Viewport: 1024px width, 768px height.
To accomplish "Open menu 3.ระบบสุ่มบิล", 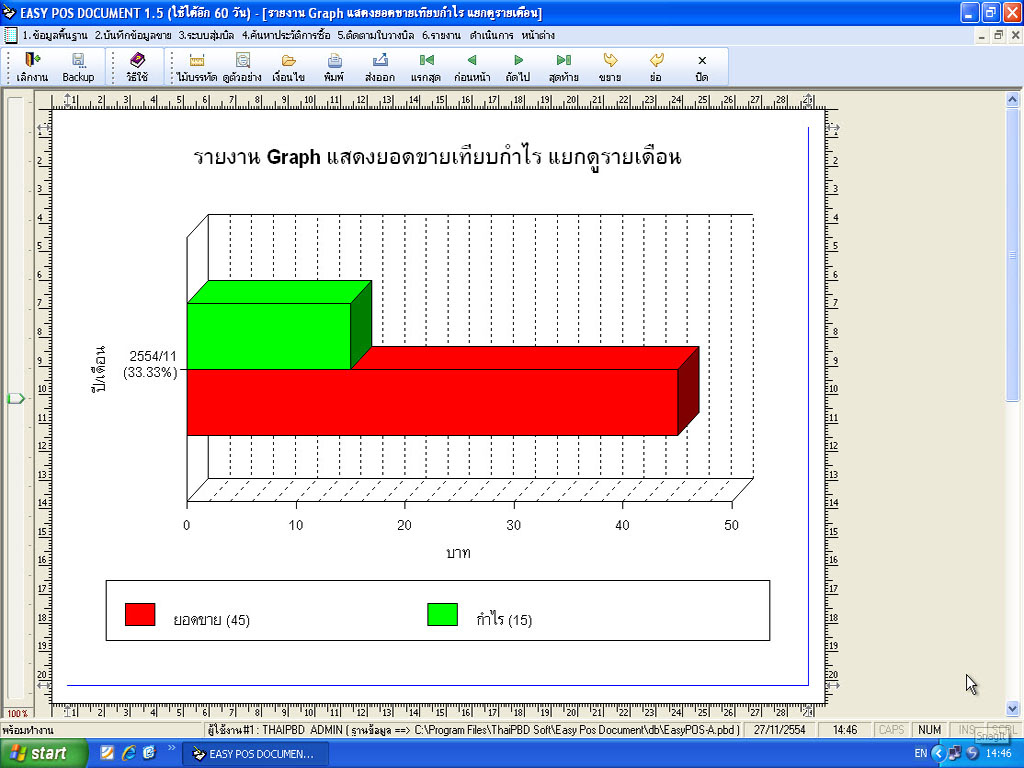I will coord(206,35).
